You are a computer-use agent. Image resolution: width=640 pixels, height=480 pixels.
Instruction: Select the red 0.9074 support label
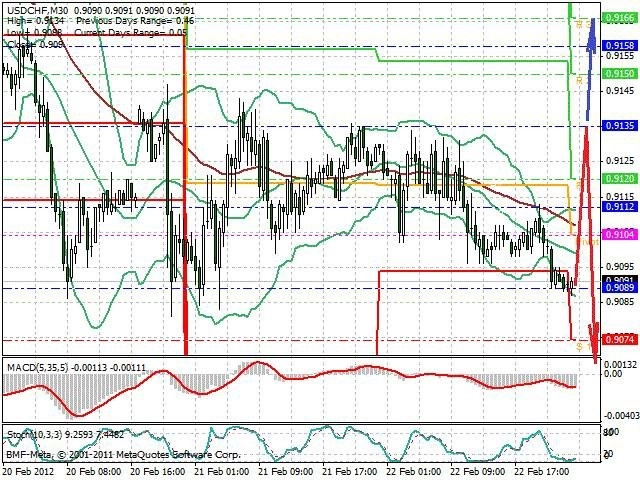point(620,340)
